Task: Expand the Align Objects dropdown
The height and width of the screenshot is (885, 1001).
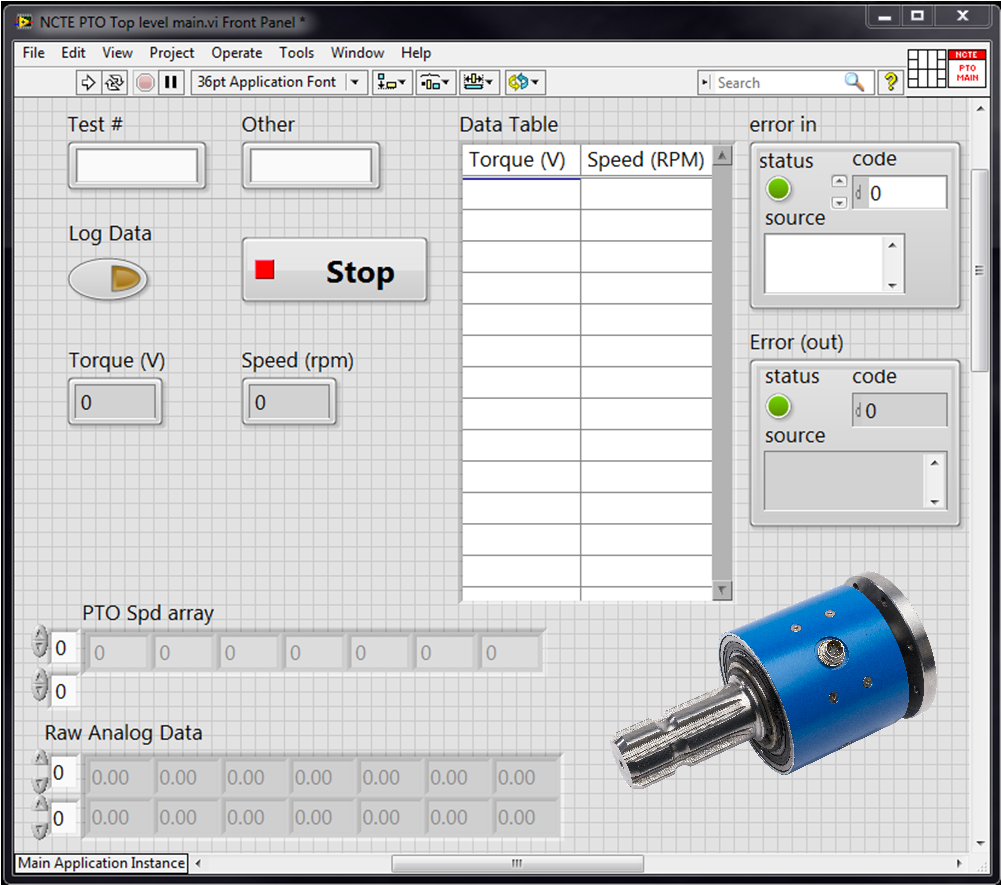Action: (x=392, y=83)
